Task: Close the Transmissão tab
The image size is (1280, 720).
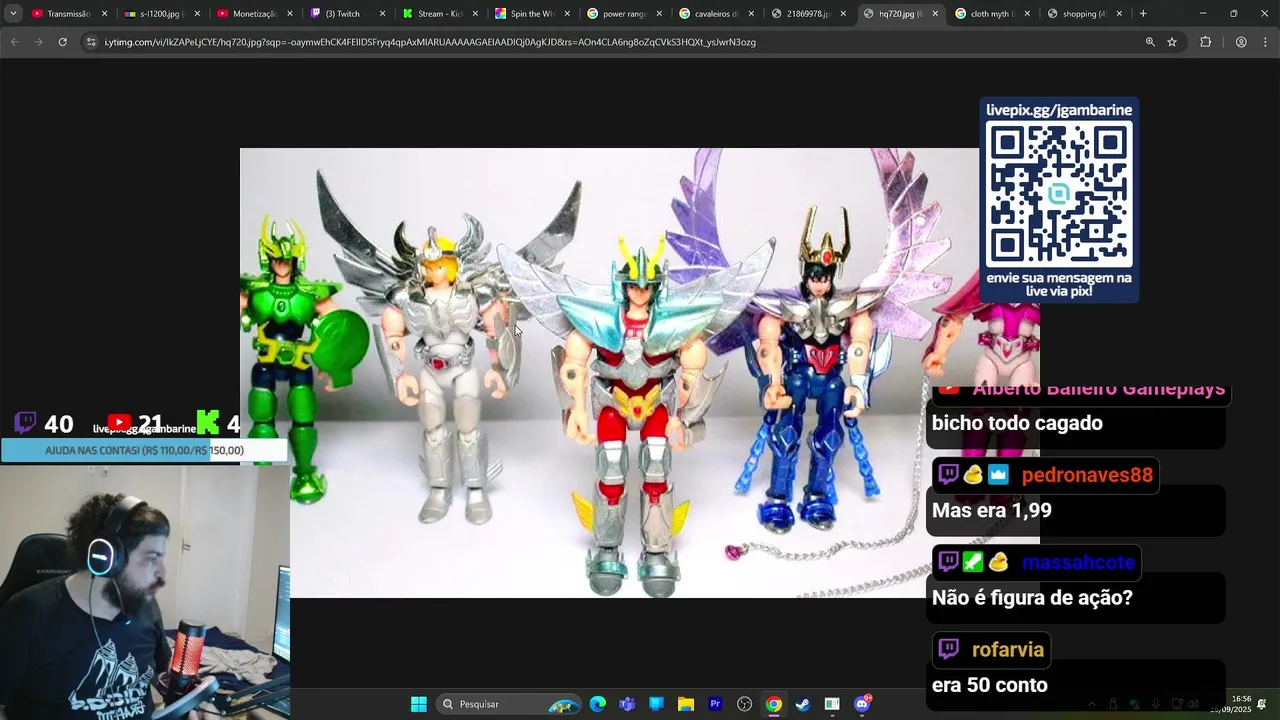Action: click(104, 14)
